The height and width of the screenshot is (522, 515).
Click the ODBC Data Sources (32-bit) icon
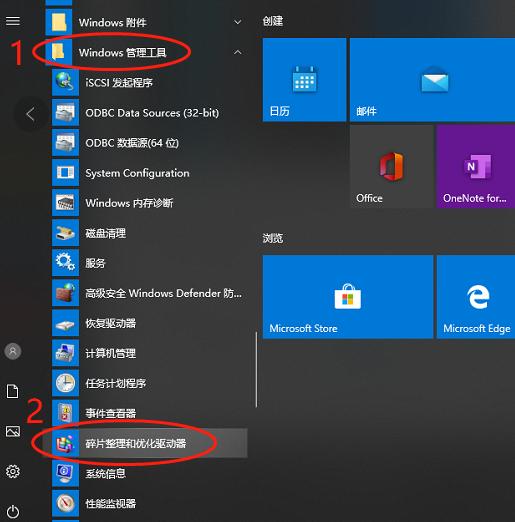[x=65, y=113]
